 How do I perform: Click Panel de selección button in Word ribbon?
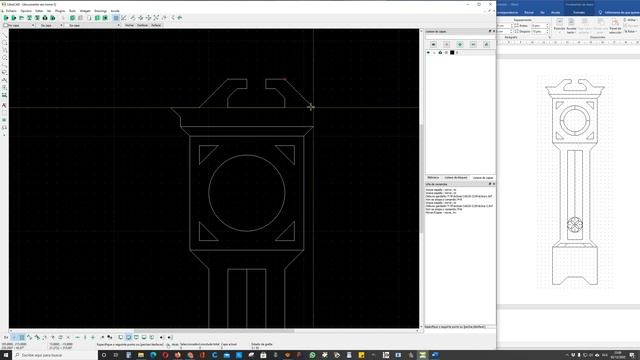(x=615, y=25)
